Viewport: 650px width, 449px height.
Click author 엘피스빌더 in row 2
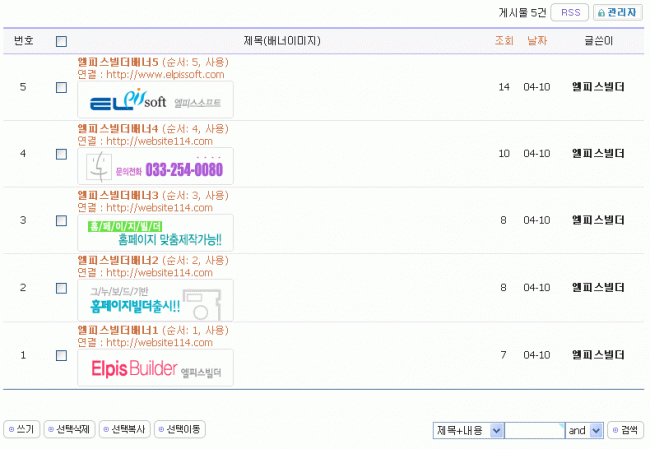tap(598, 287)
